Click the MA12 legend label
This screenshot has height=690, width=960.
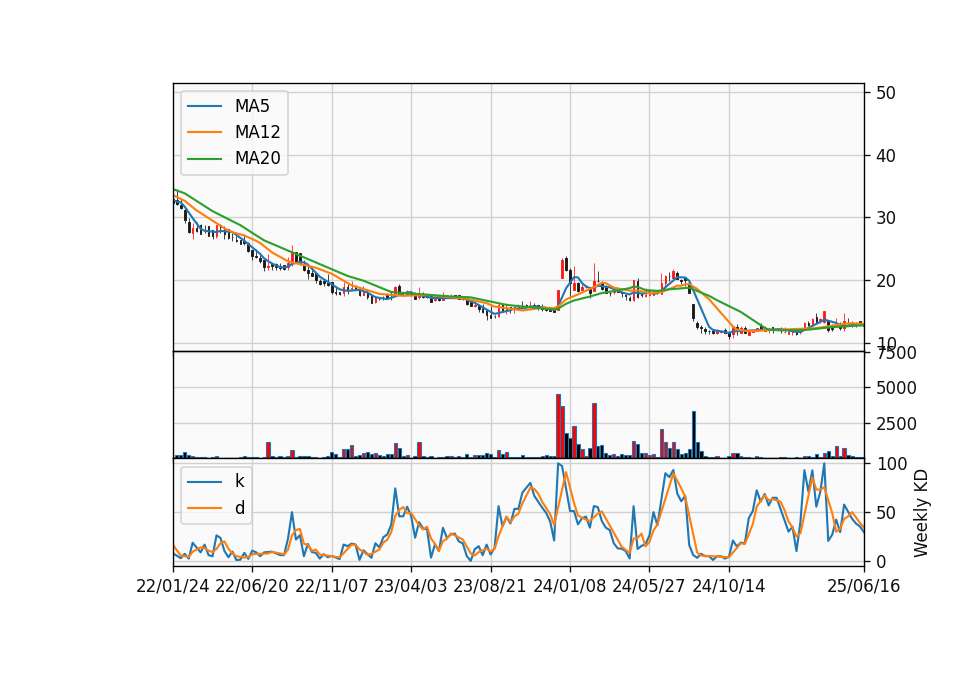257,132
